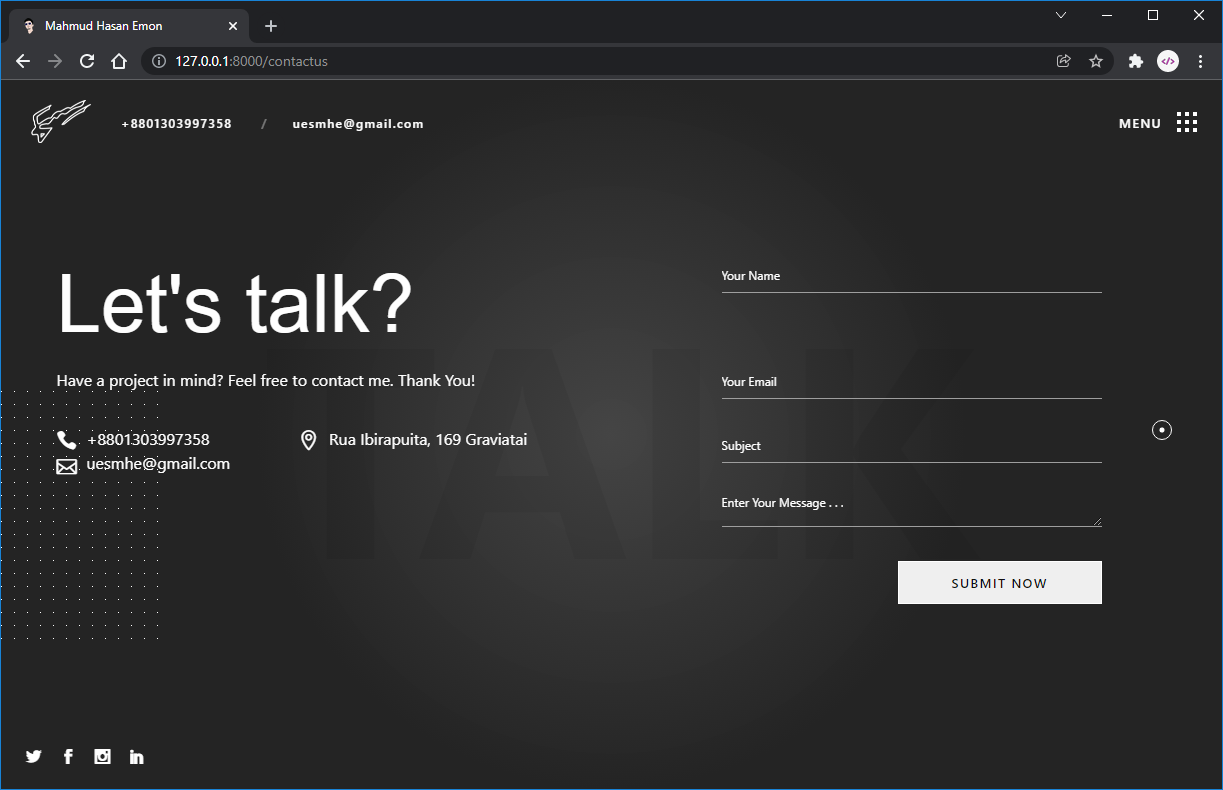
Task: Click header email uesmhe@gmail.com
Action: pyautogui.click(x=358, y=124)
